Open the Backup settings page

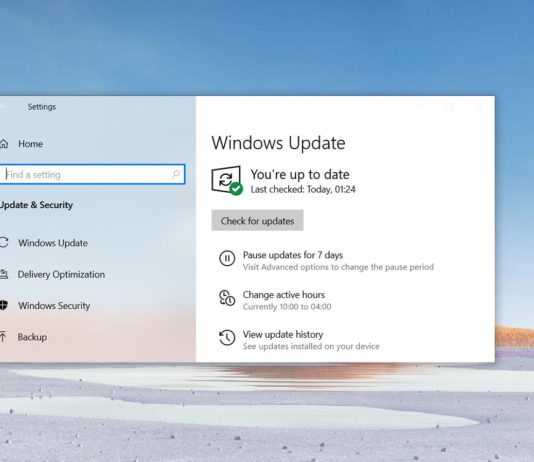point(32,337)
